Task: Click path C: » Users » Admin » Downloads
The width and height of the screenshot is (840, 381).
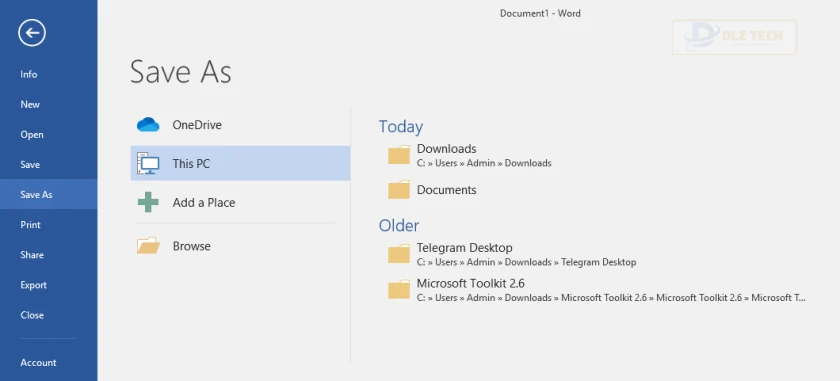Action: [484, 163]
